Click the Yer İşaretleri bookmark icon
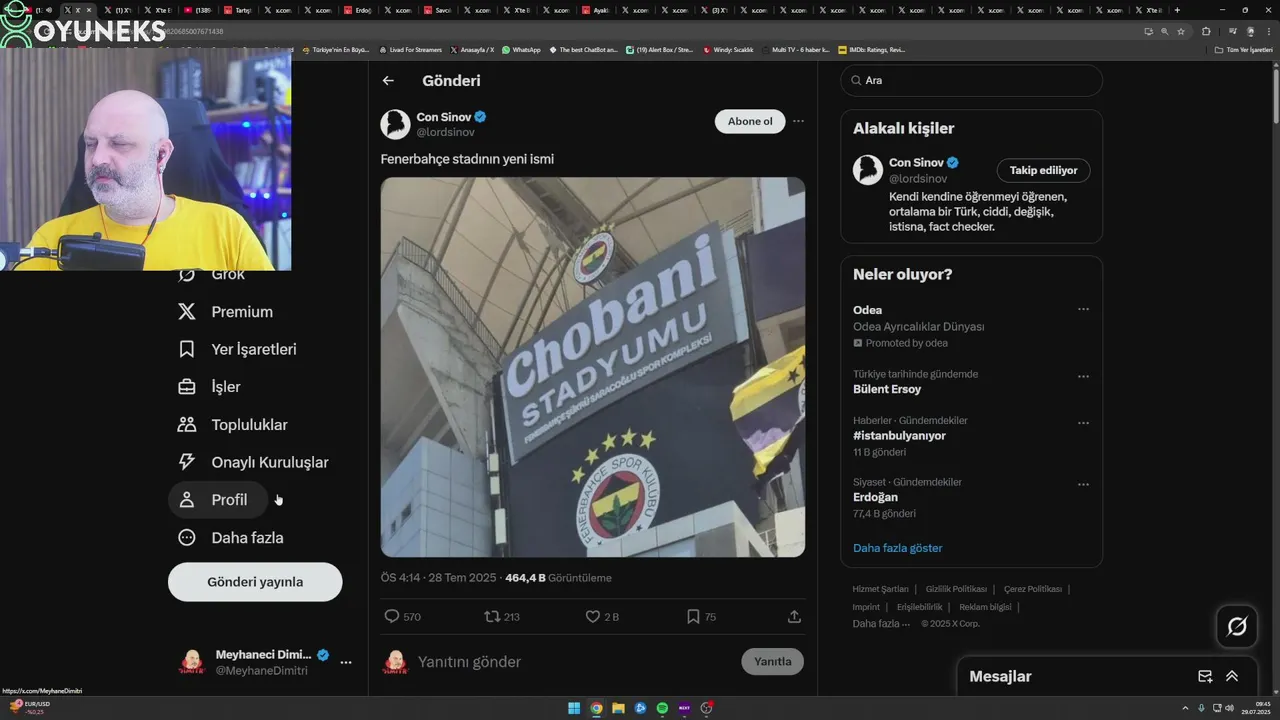The height and width of the screenshot is (720, 1280). pyautogui.click(x=187, y=349)
